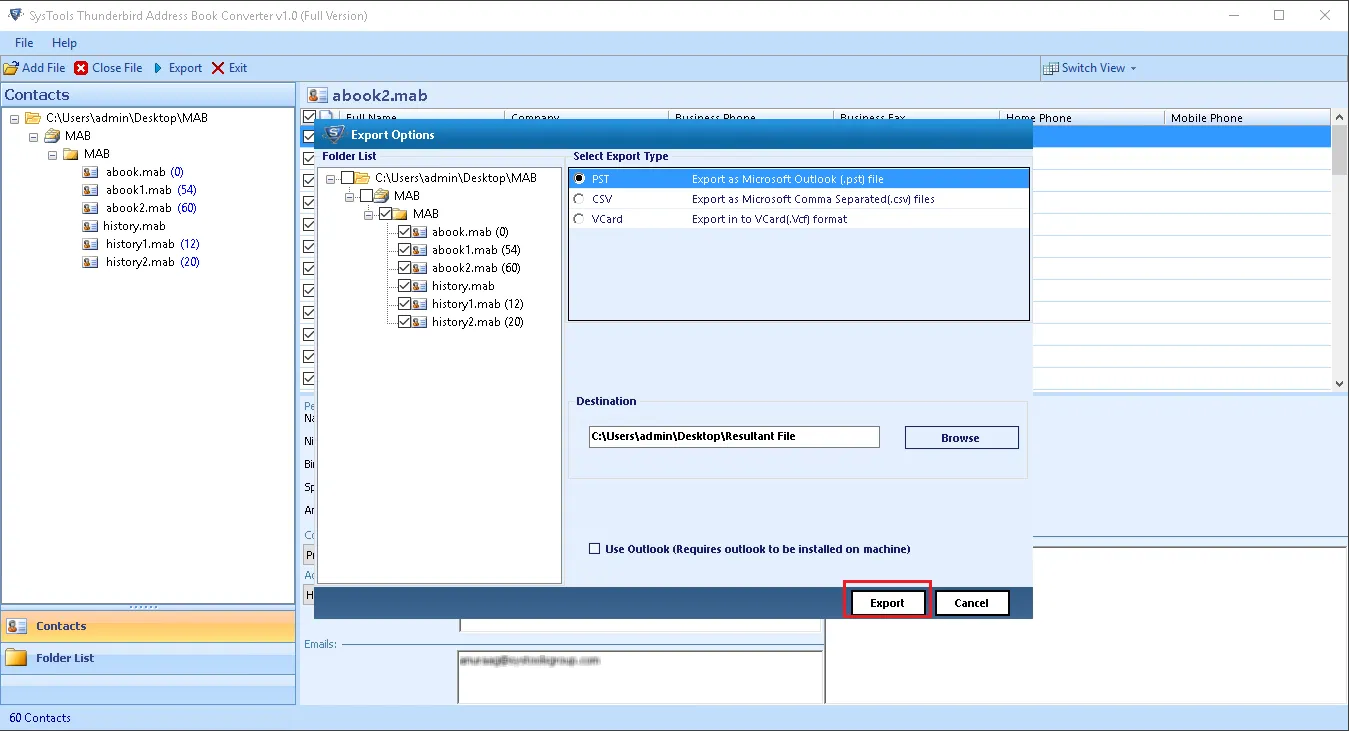Select the CSV export type radio button

click(x=577, y=198)
